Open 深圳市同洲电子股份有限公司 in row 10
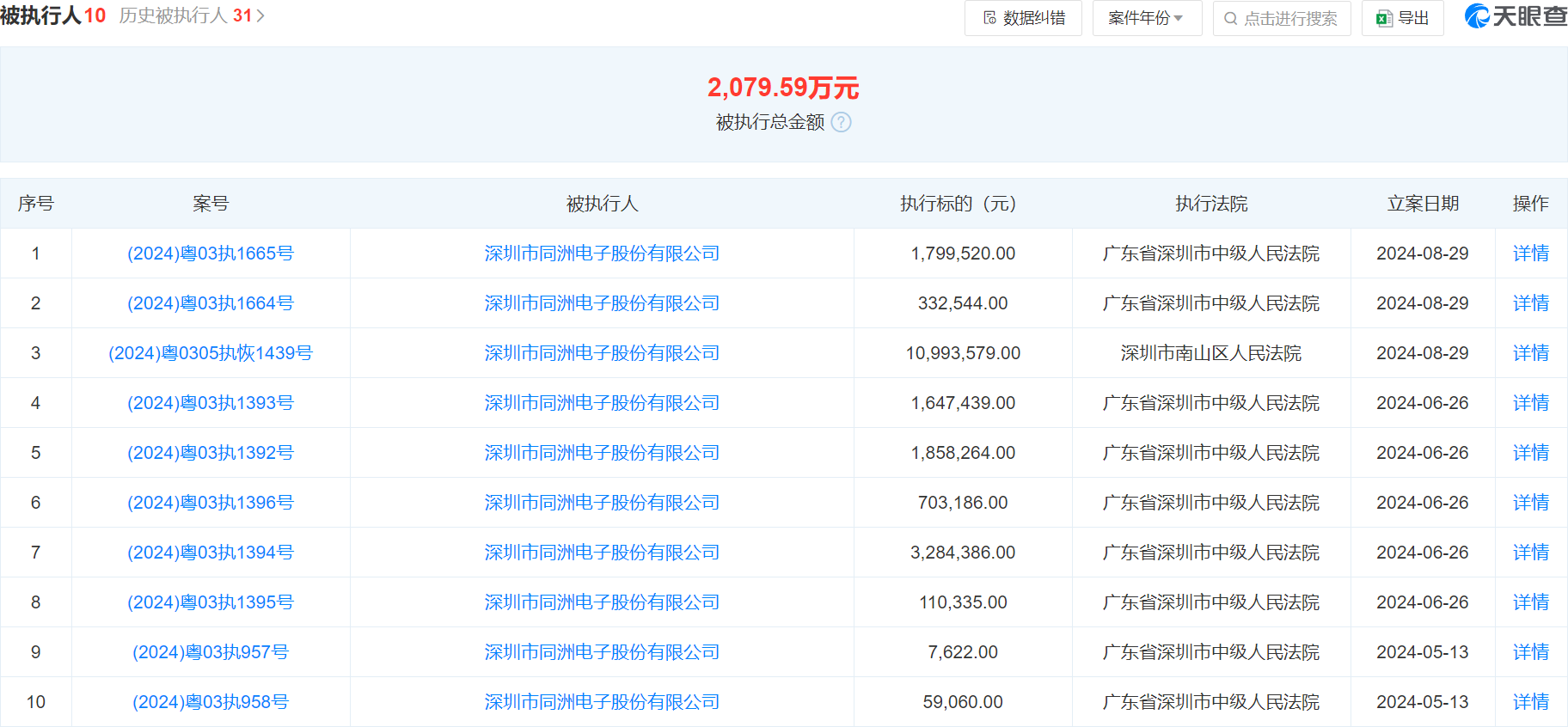This screenshot has width=1568, height=727. click(602, 702)
